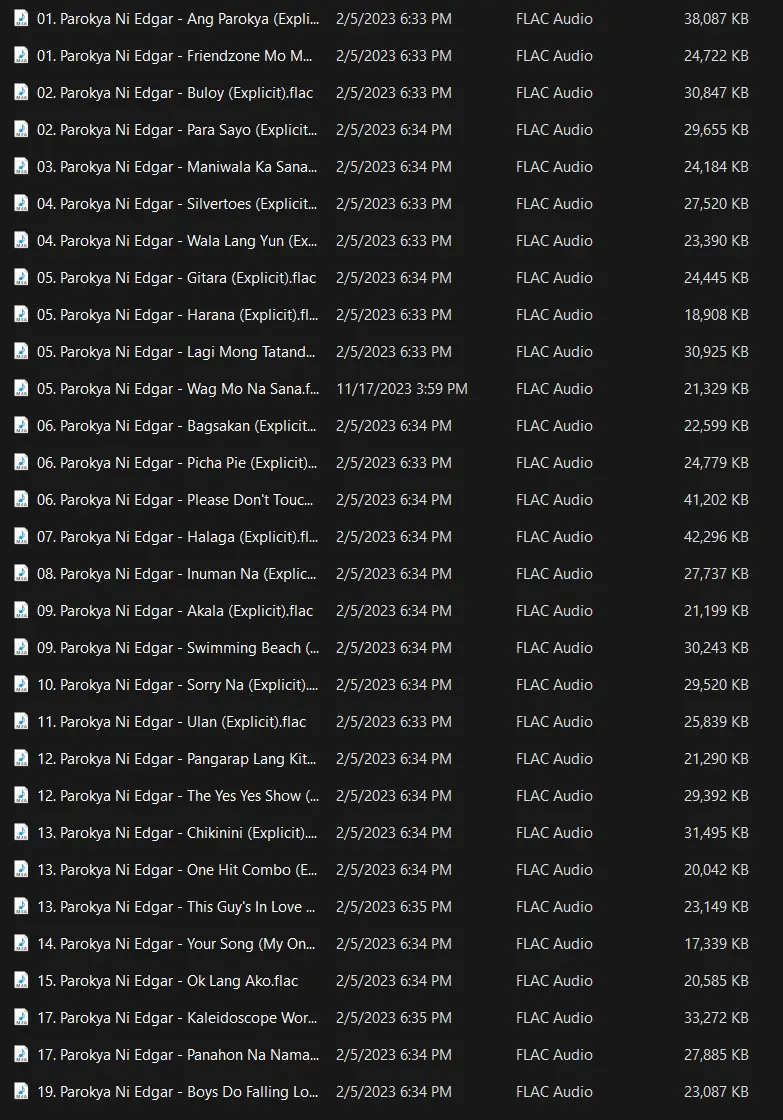Click the file name Buloy (Explicit).flac
This screenshot has width=783, height=1120.
click(x=175, y=93)
